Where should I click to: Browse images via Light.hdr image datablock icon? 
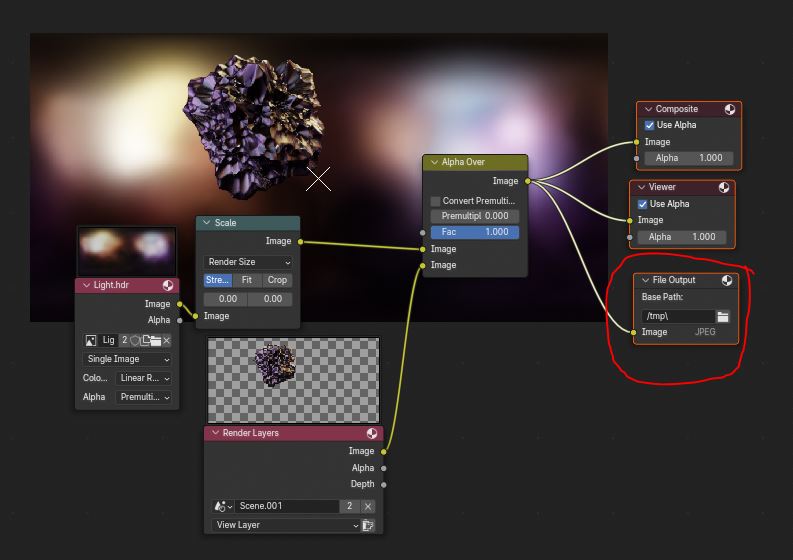[x=91, y=341]
